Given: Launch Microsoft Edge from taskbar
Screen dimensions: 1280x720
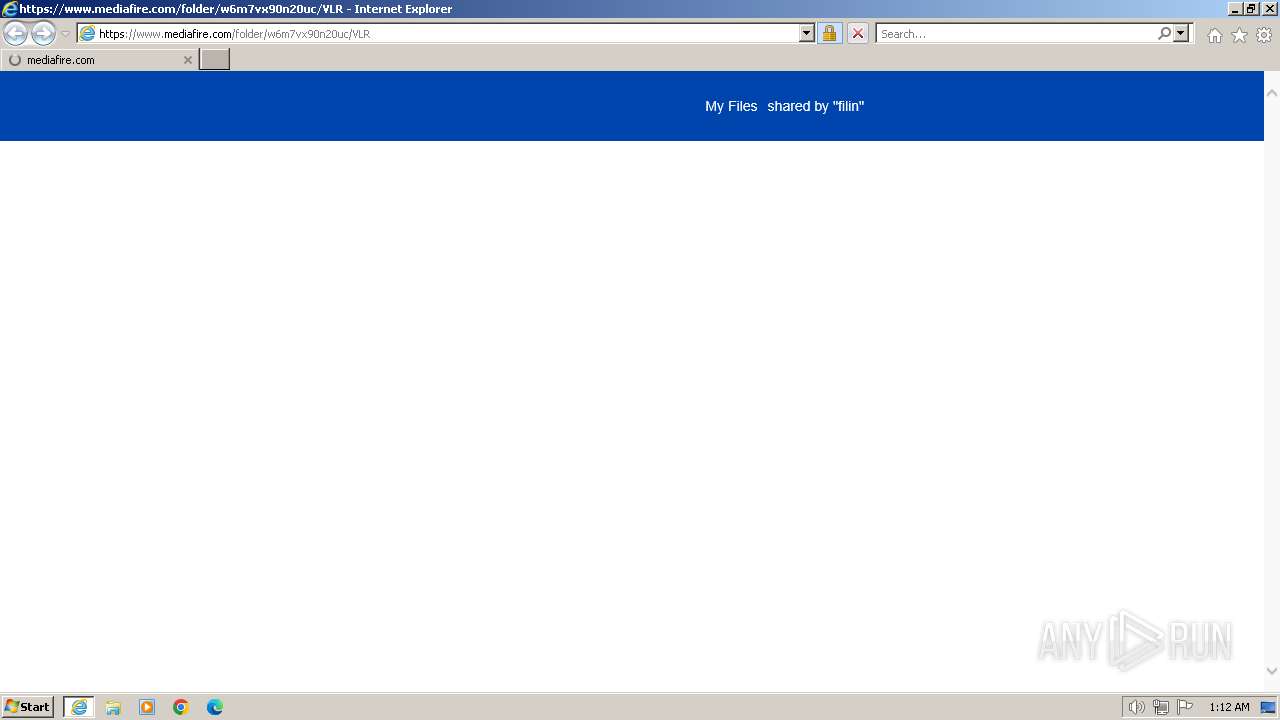Looking at the screenshot, I should [x=215, y=707].
